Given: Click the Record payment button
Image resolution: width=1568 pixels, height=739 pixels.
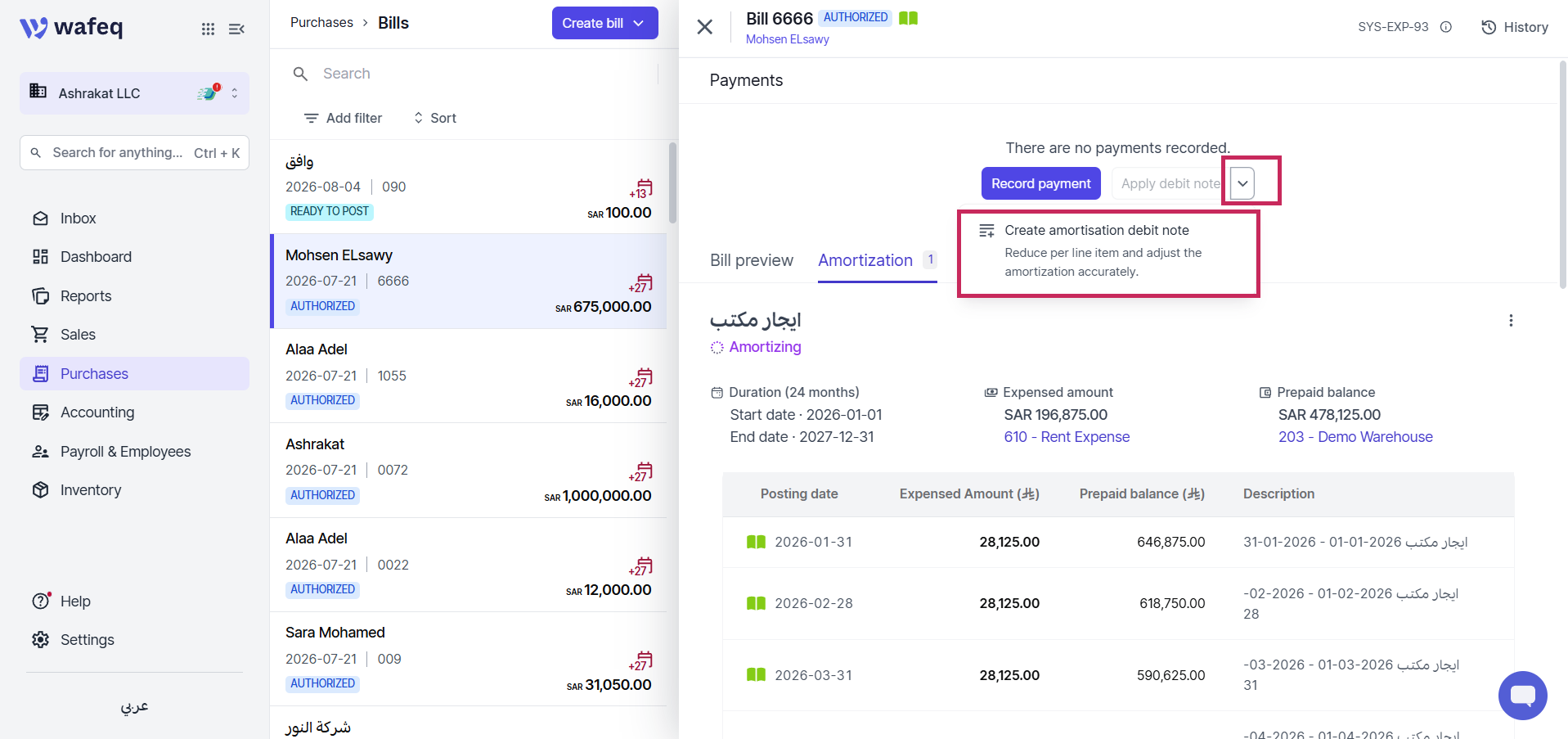Looking at the screenshot, I should point(1041,183).
